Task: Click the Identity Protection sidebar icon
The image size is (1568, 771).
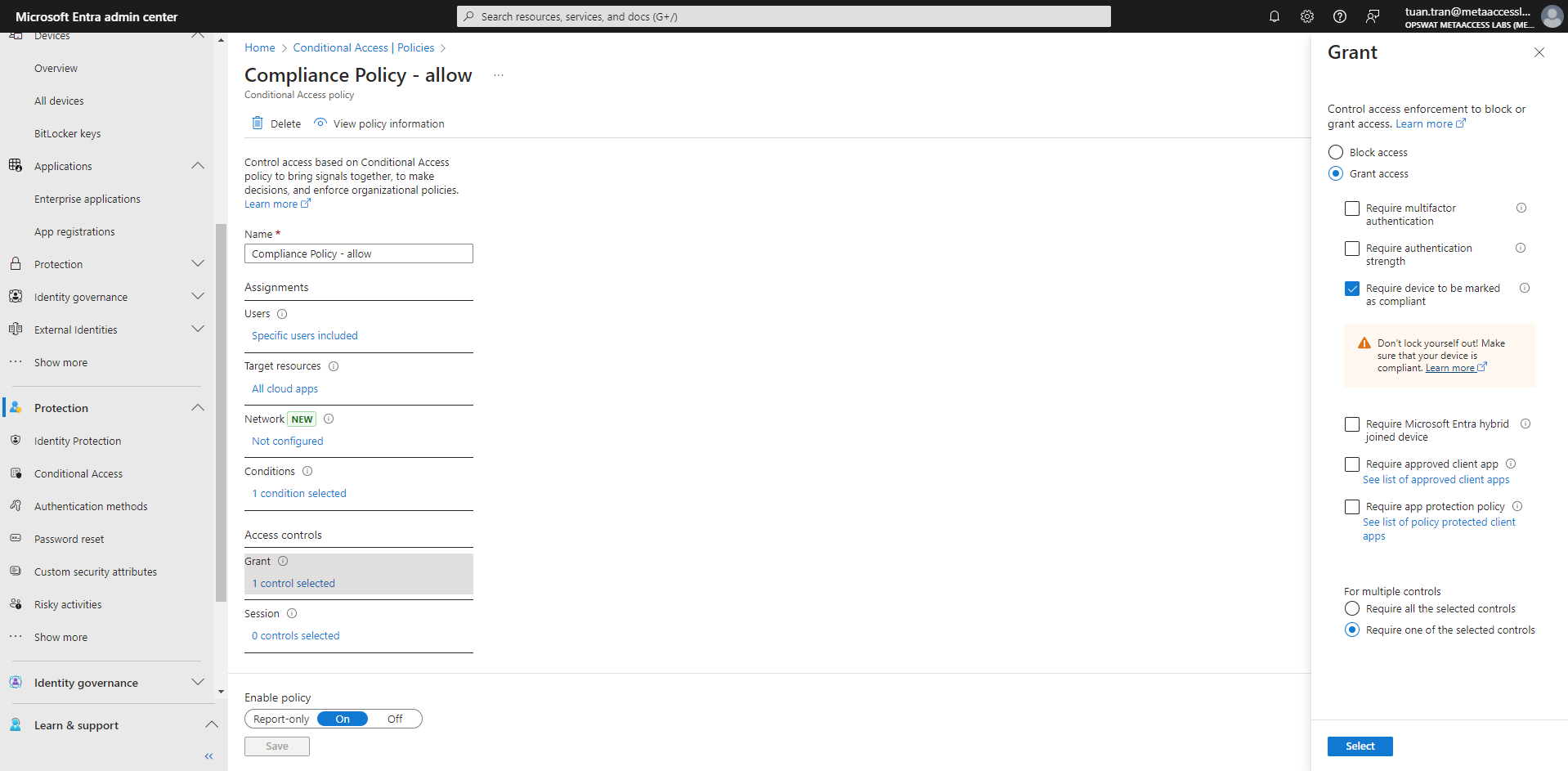Action: (x=16, y=440)
